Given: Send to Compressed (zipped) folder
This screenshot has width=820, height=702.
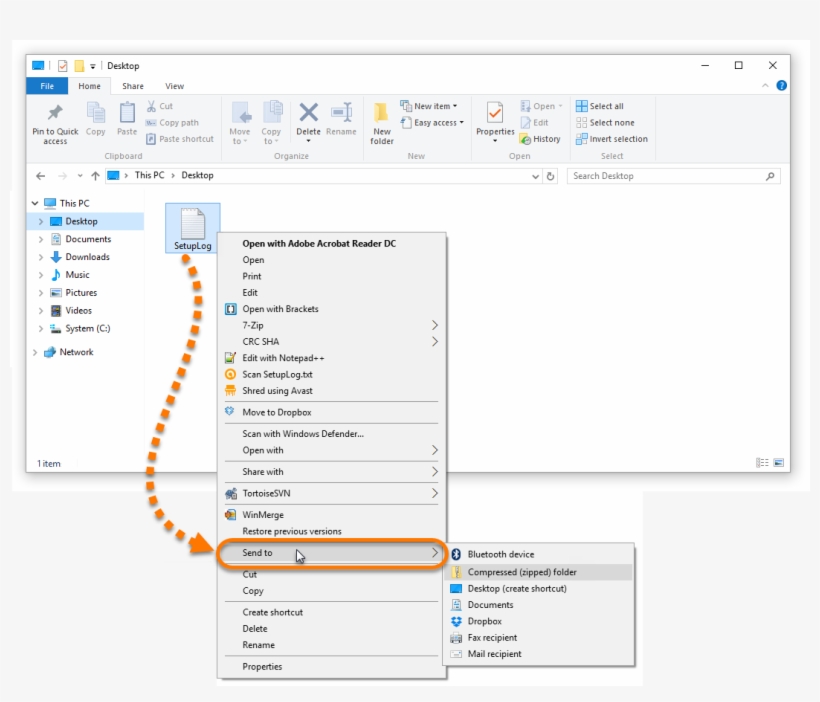Looking at the screenshot, I should click(539, 572).
